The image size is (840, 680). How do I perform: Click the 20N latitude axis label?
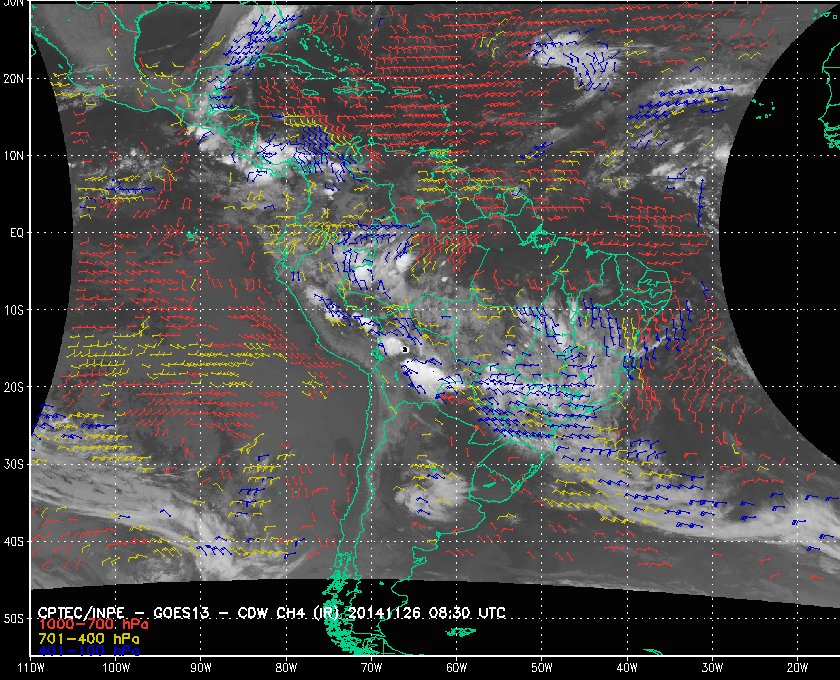[13, 79]
